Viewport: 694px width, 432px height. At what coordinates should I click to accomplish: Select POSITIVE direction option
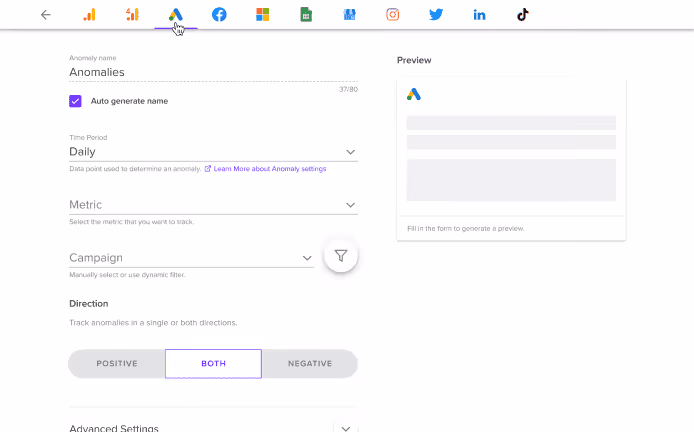pyautogui.click(x=117, y=364)
